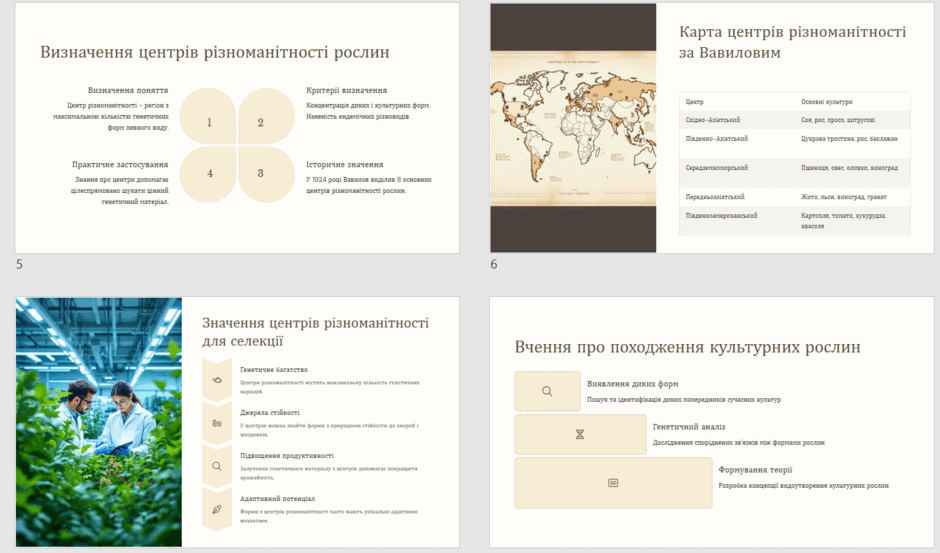
Task: Click the Карта центрів різноманітності slide title
Action: (793, 42)
